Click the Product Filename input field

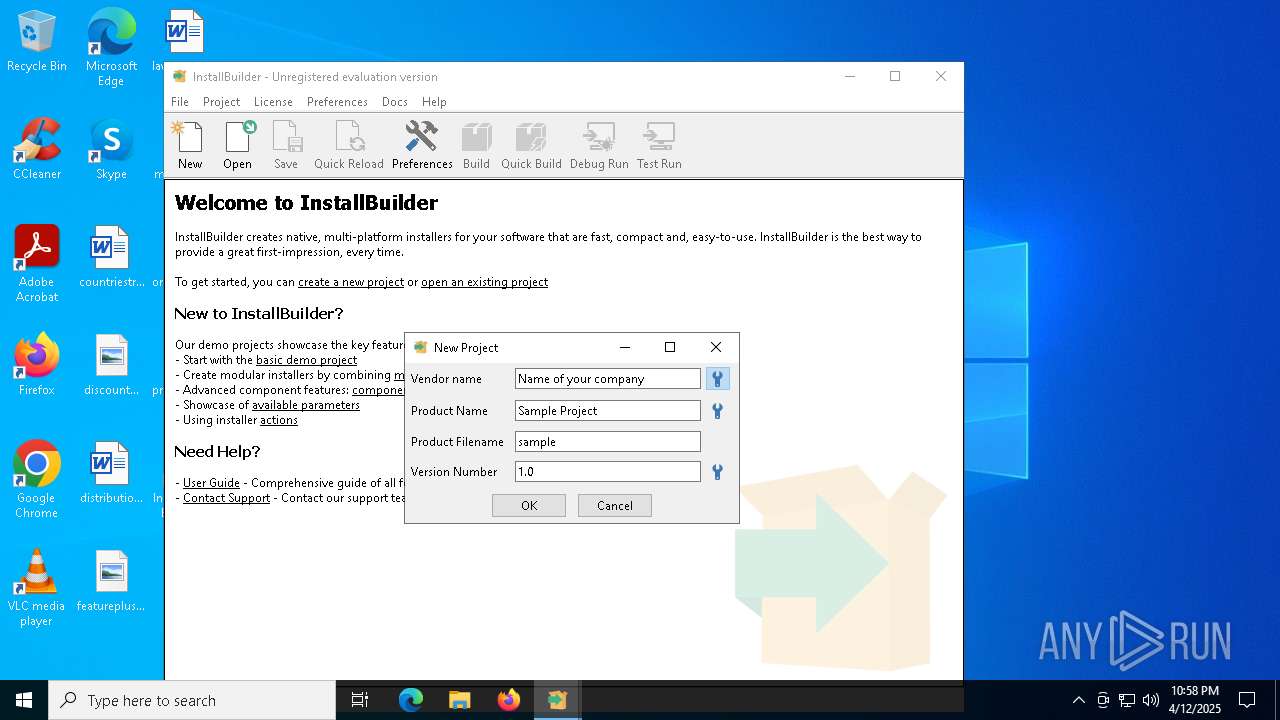tap(608, 442)
